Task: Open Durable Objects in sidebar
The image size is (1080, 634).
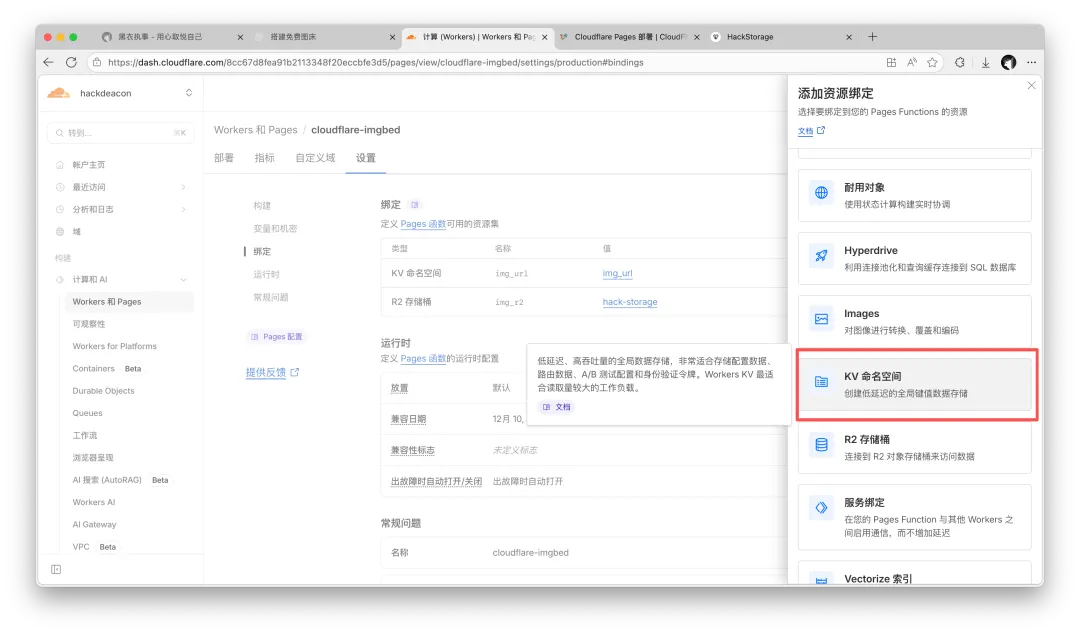Action: (x=103, y=391)
